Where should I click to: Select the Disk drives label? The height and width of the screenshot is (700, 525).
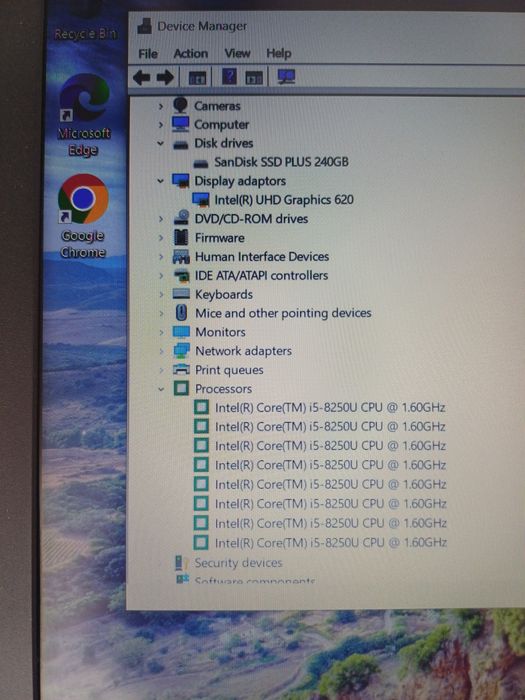click(x=224, y=143)
